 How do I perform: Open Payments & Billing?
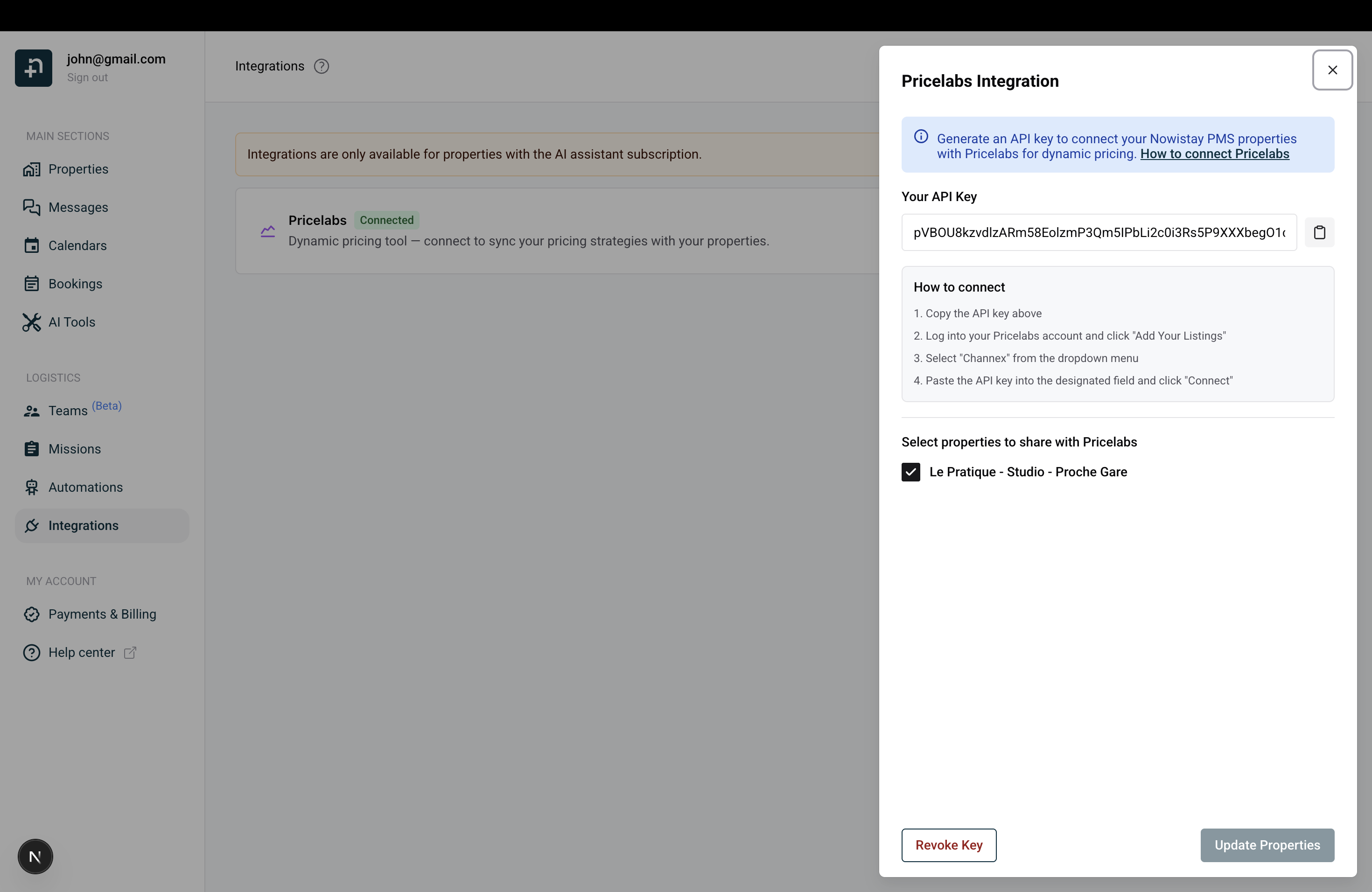click(x=102, y=614)
